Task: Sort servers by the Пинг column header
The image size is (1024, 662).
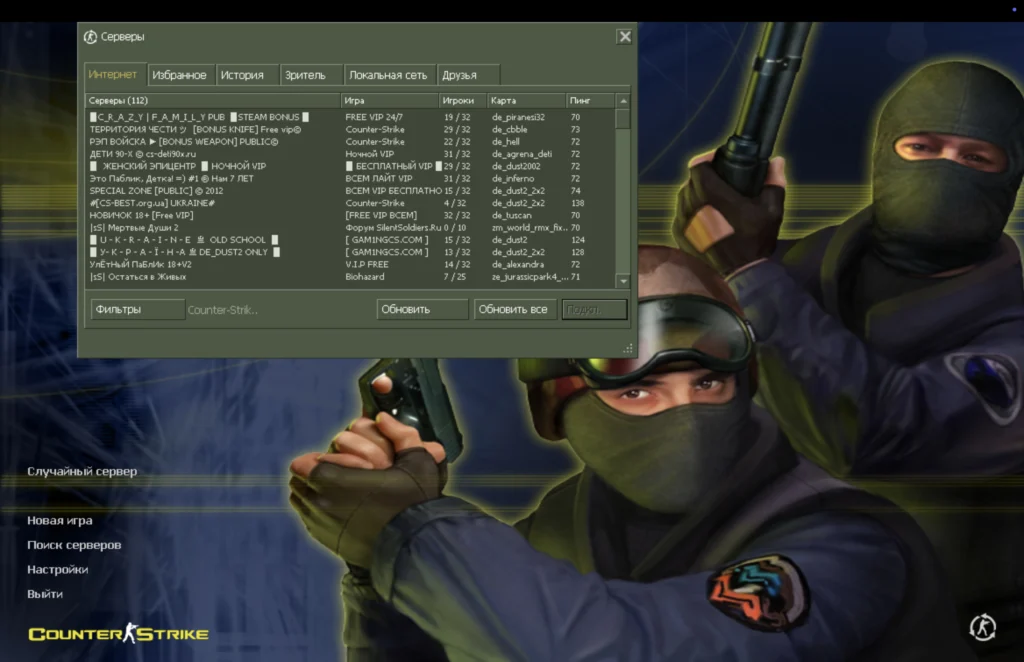Action: (x=589, y=101)
